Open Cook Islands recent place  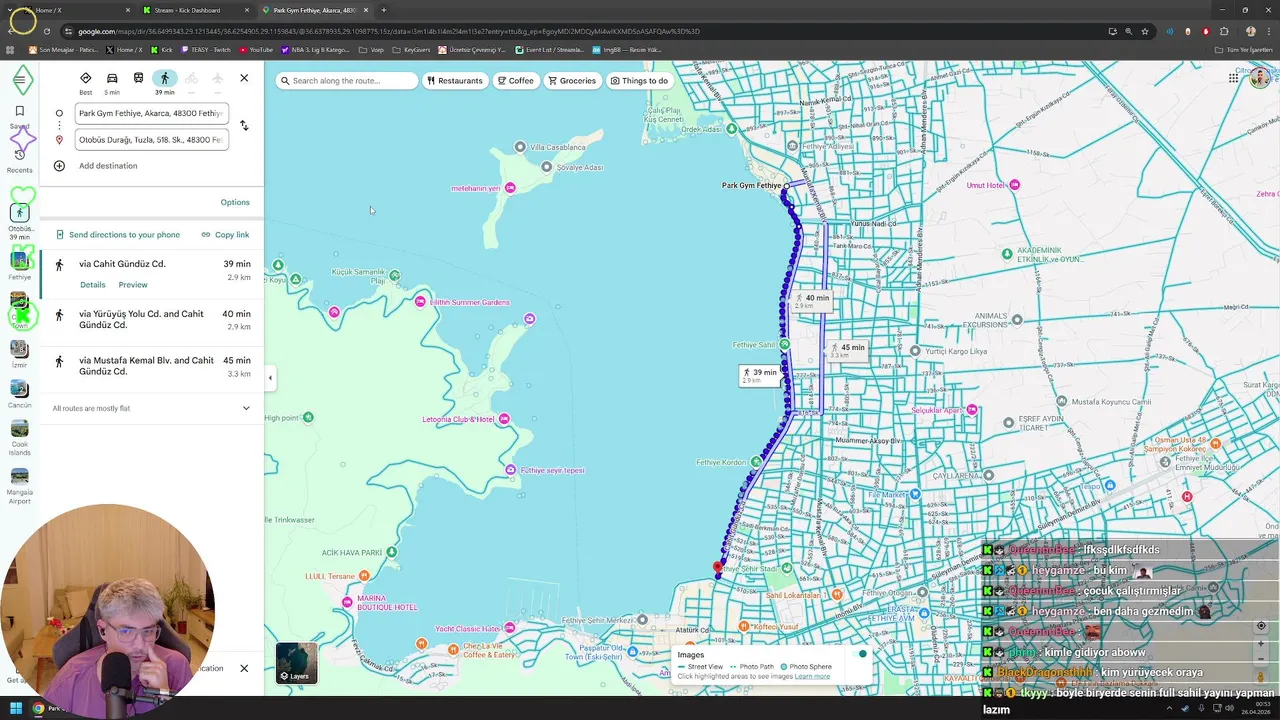point(19,438)
